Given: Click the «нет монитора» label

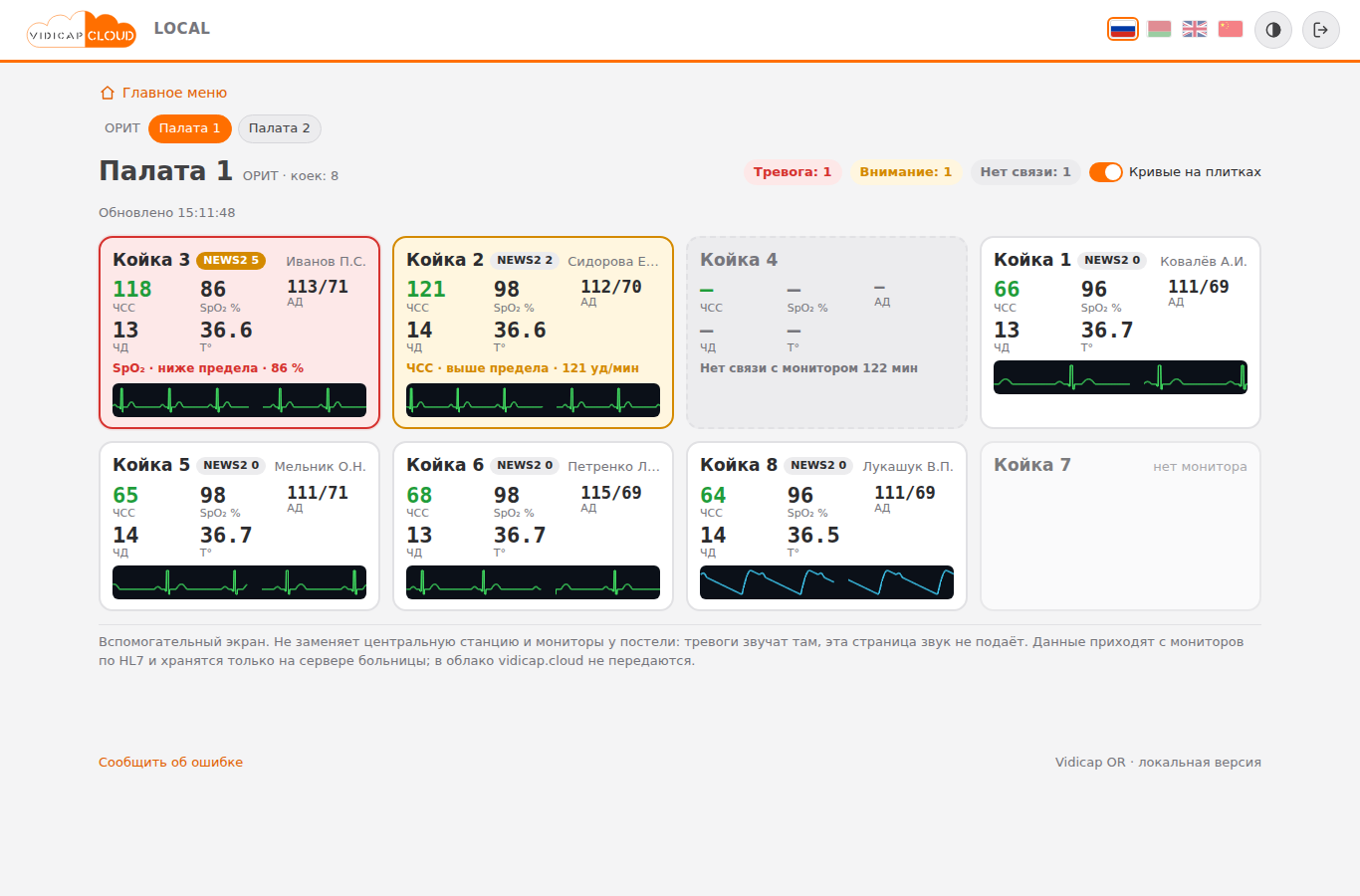Looking at the screenshot, I should pos(1200,467).
